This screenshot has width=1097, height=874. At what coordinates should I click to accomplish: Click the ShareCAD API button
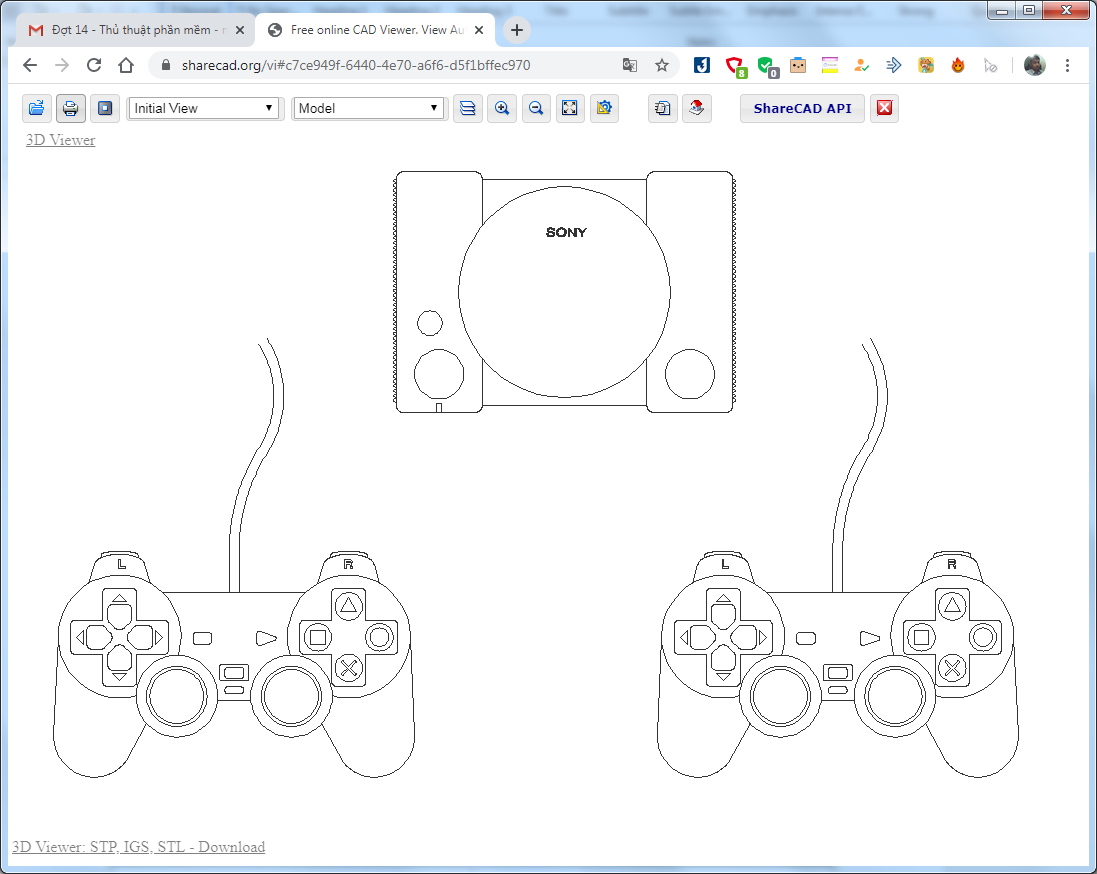[802, 108]
